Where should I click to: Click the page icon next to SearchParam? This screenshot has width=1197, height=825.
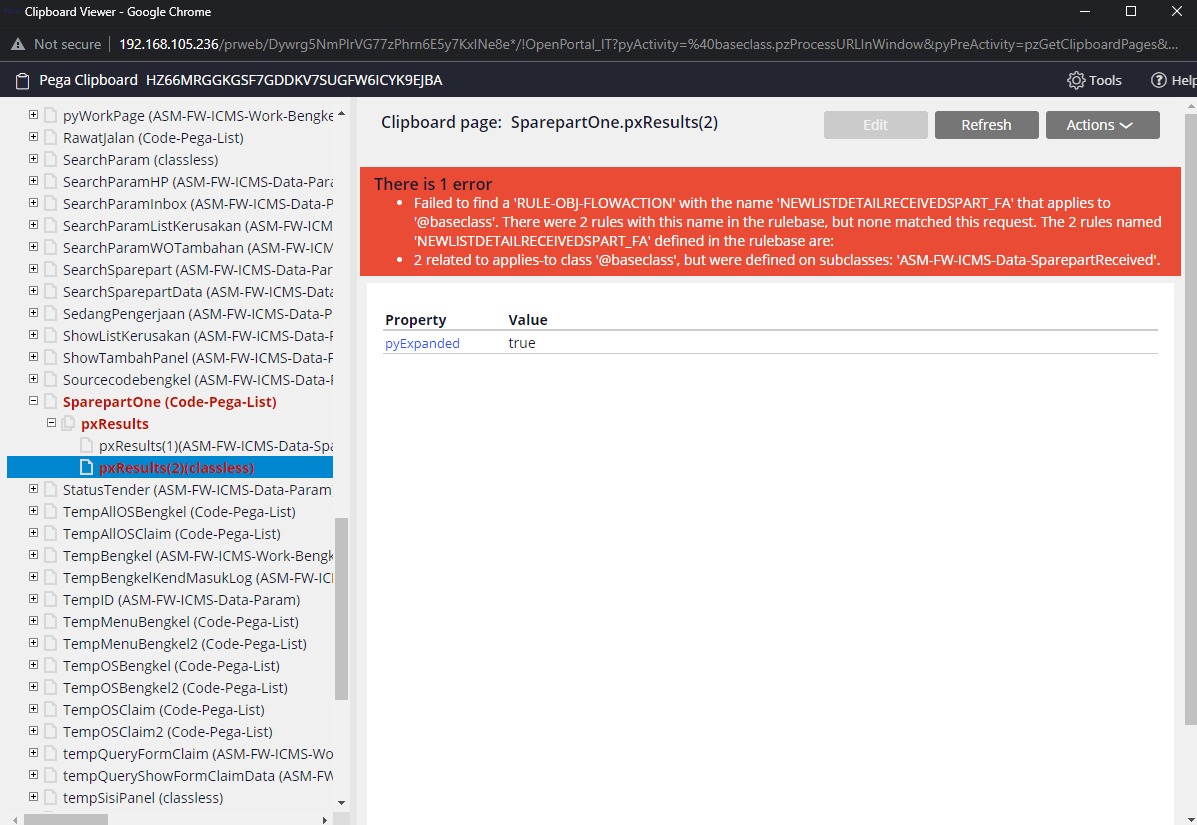point(48,159)
